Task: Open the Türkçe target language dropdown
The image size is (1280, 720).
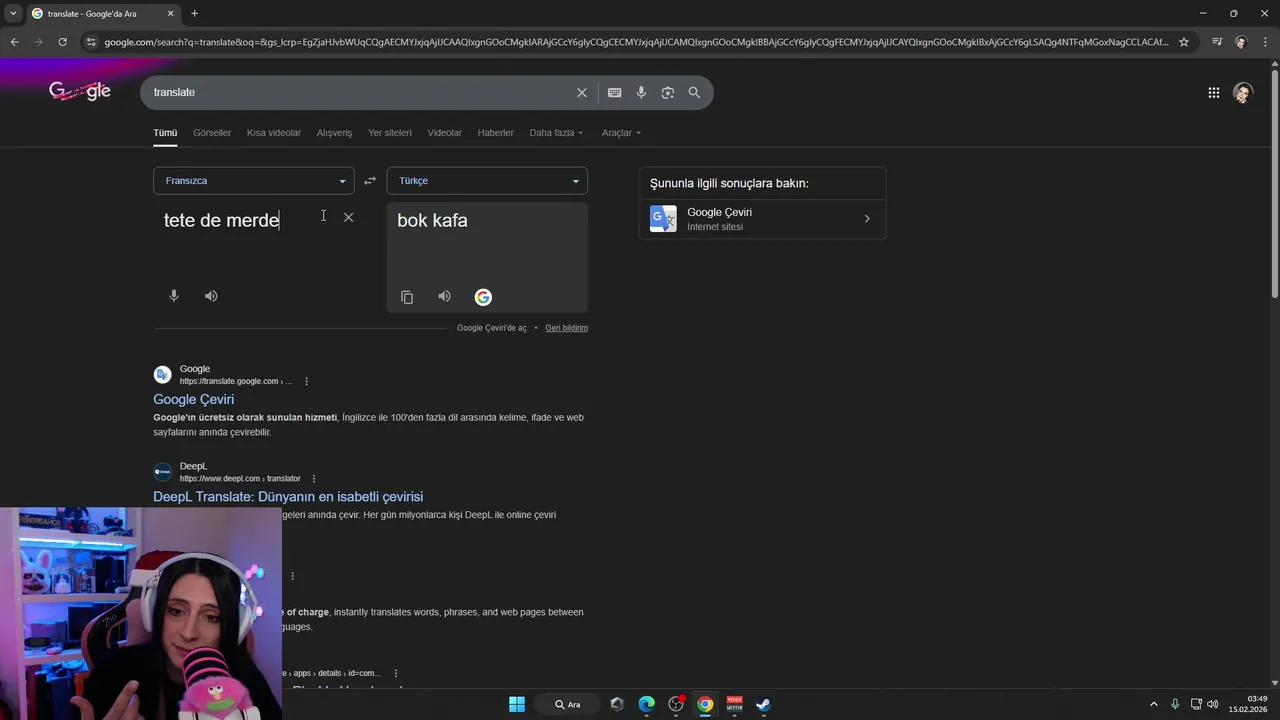Action: click(487, 181)
